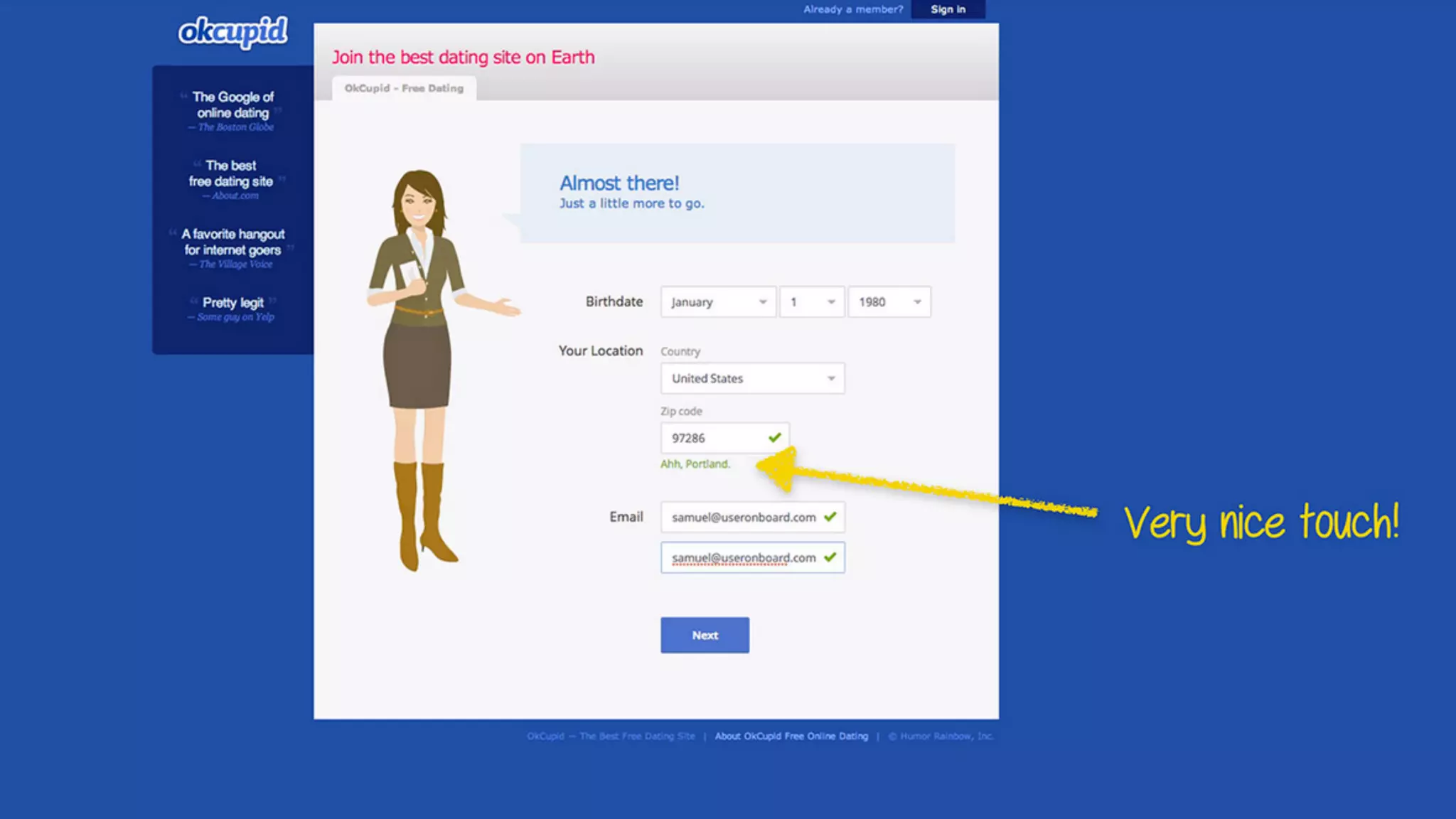Click the Sign in button
Screen dimensions: 1456x819
(x=948, y=9)
